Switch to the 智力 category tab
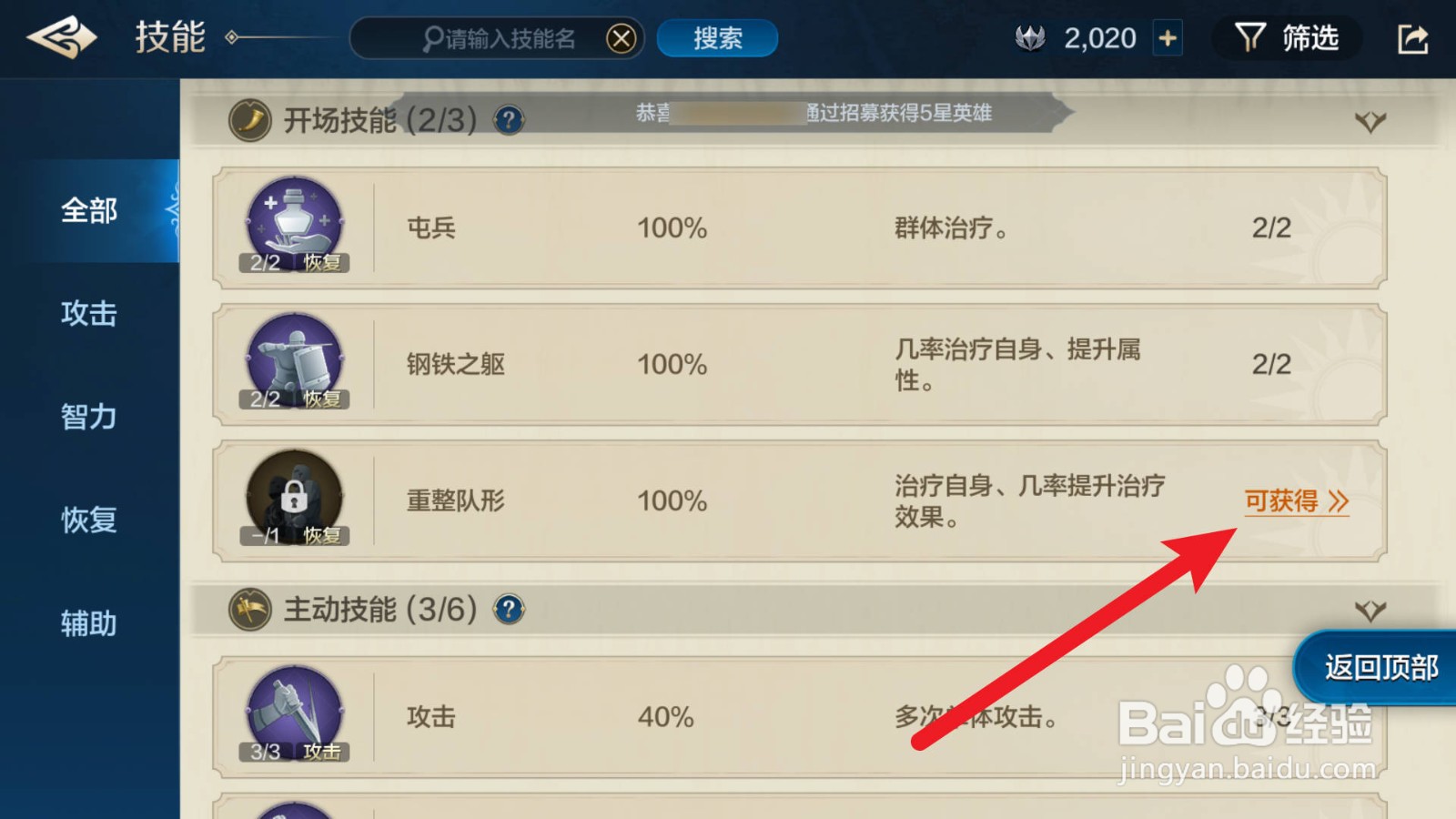1456x819 pixels. 89,417
